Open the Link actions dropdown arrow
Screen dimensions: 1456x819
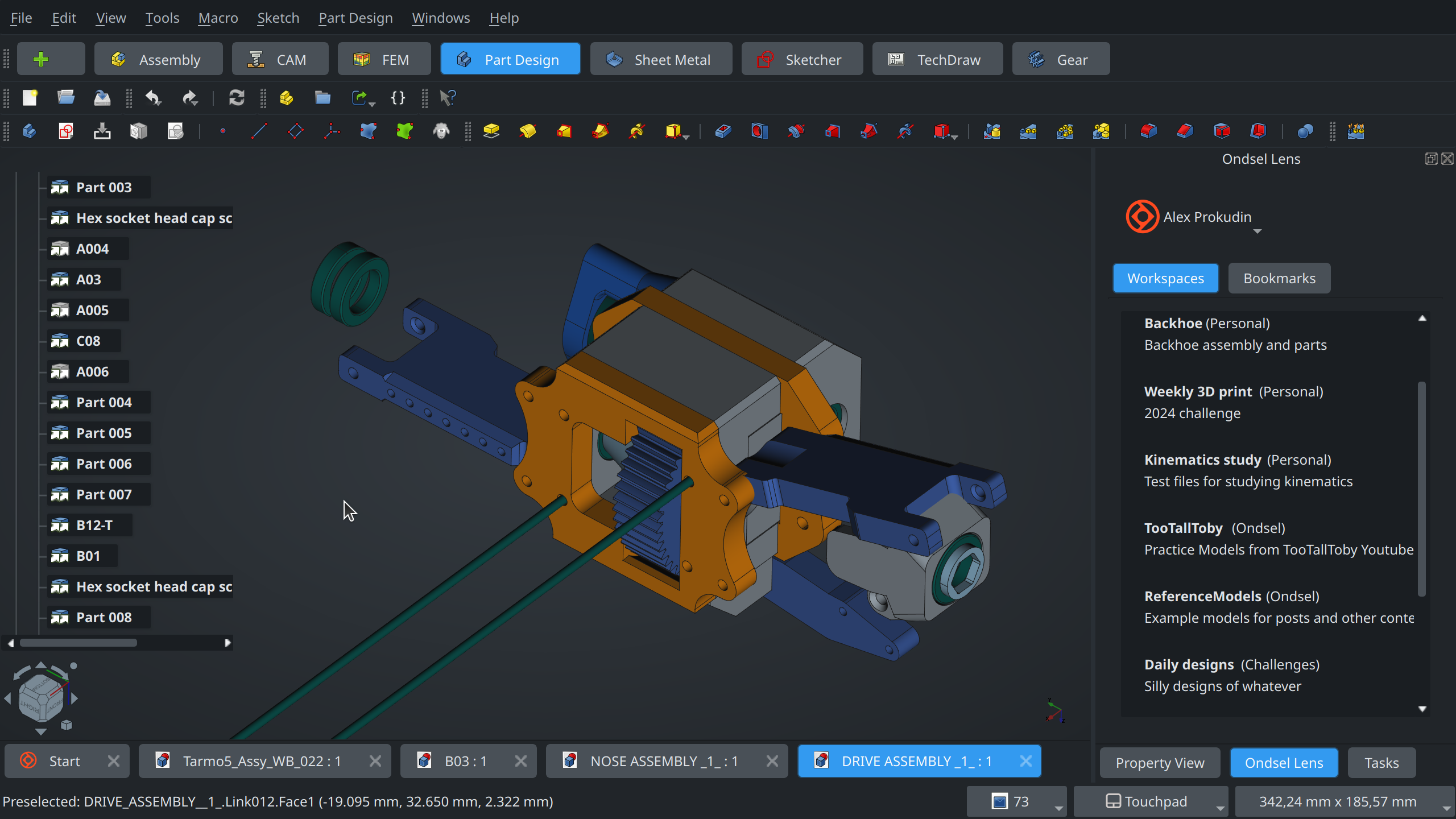373,104
